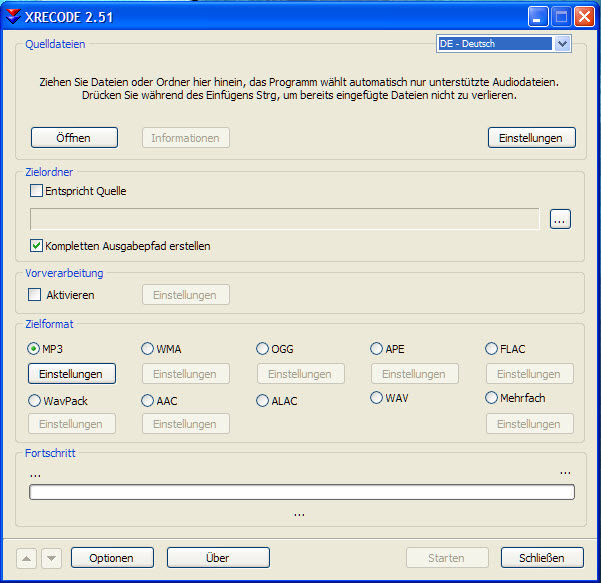Click the move-up arrow button
Viewport: 601px width, 583px height.
26,558
